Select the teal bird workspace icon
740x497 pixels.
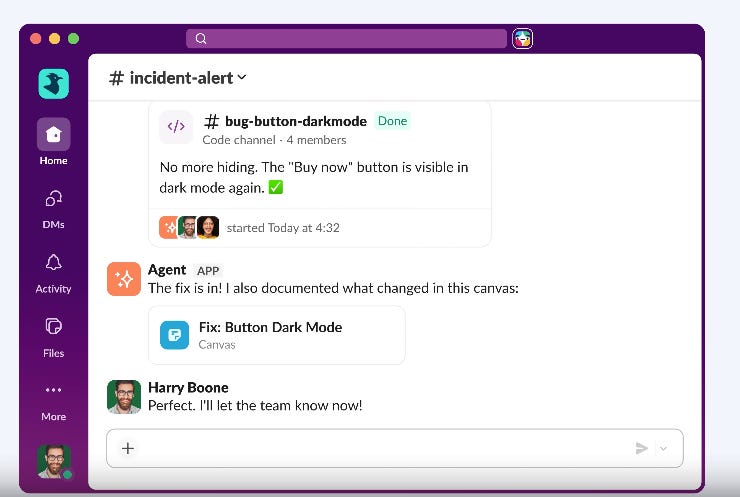tap(53, 84)
